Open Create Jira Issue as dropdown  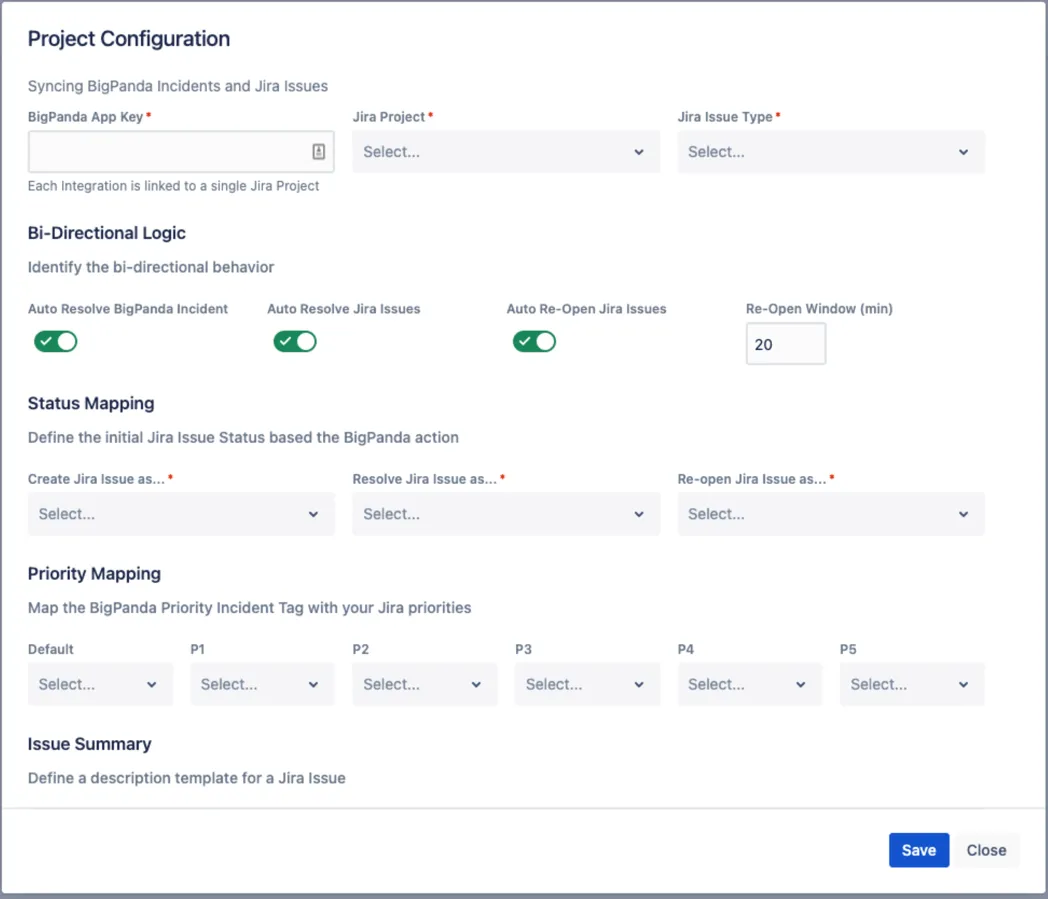click(x=180, y=514)
